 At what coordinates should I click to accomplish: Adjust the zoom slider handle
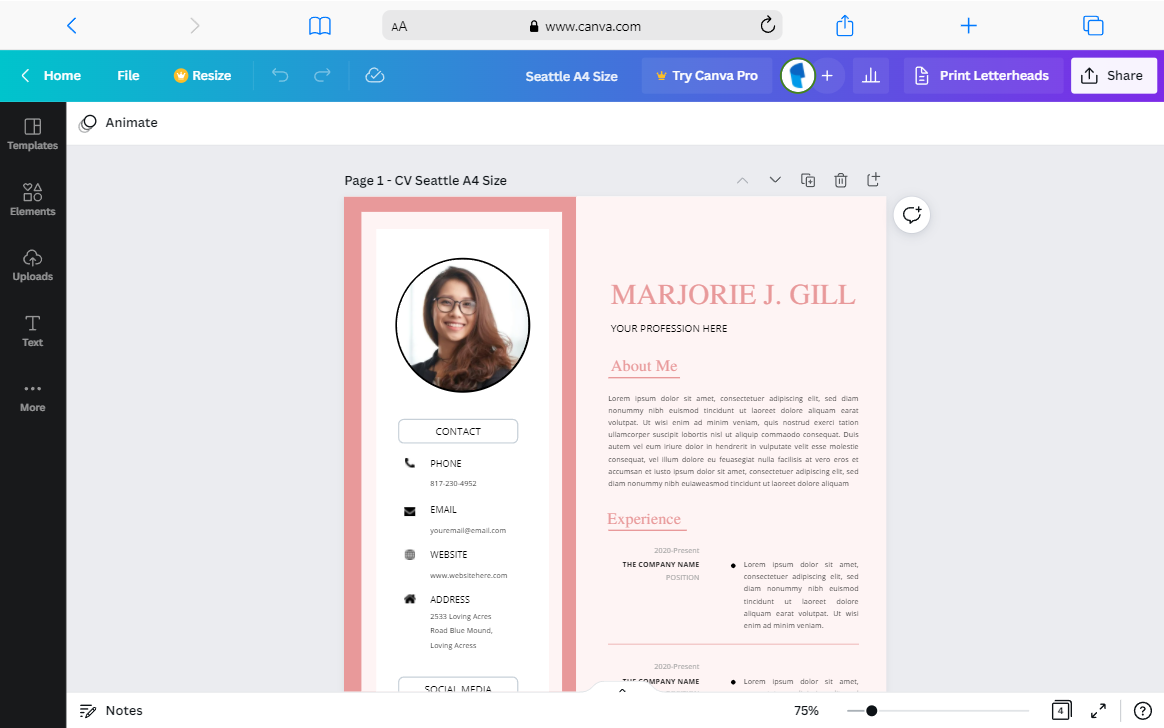872,711
